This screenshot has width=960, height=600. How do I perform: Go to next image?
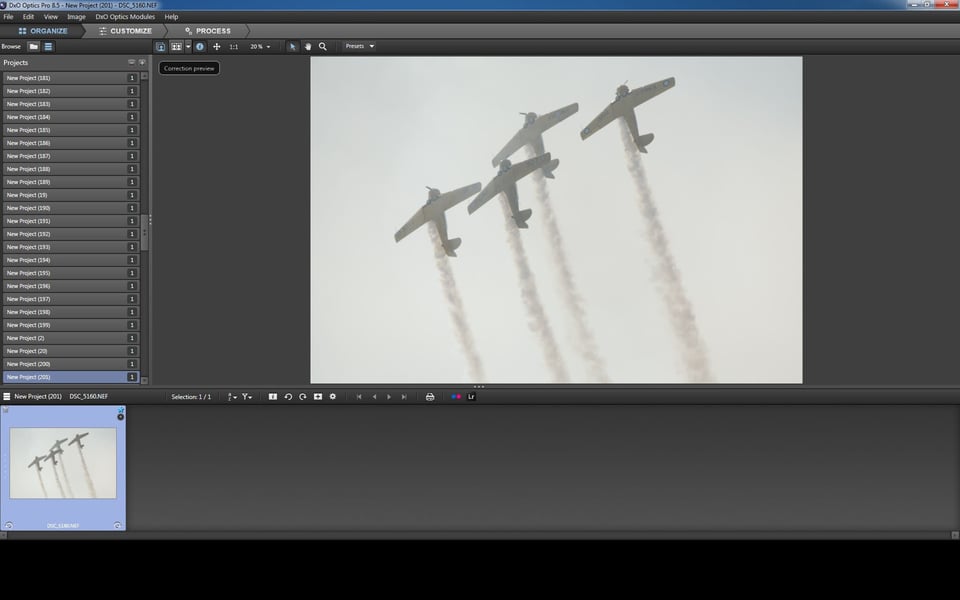point(389,397)
